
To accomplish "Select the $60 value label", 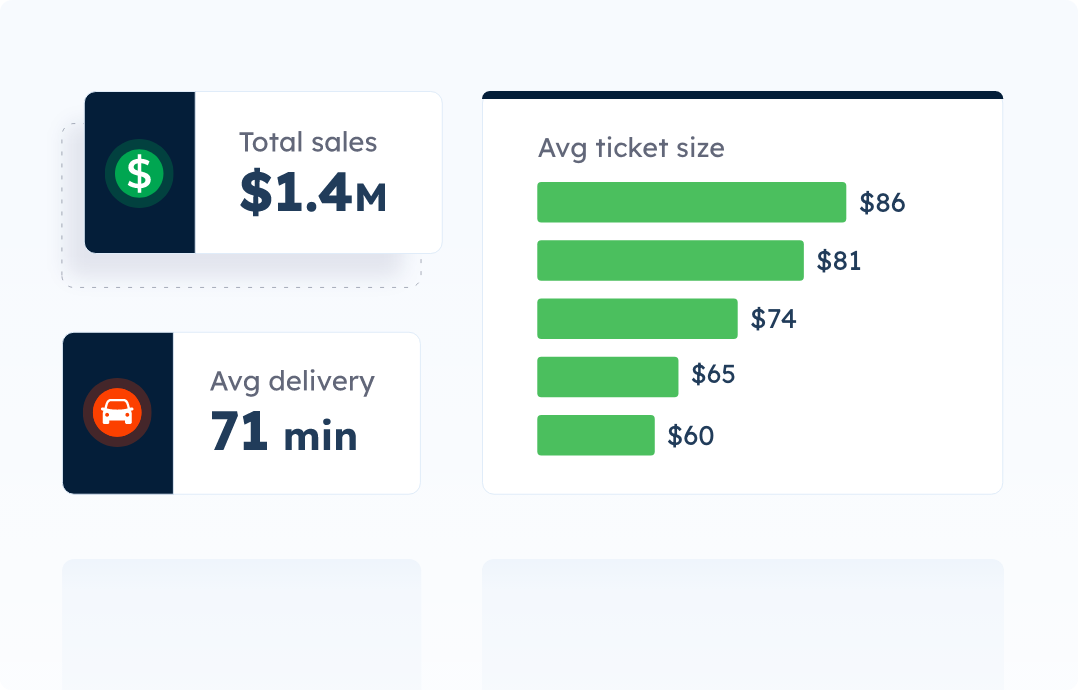I will (x=691, y=436).
